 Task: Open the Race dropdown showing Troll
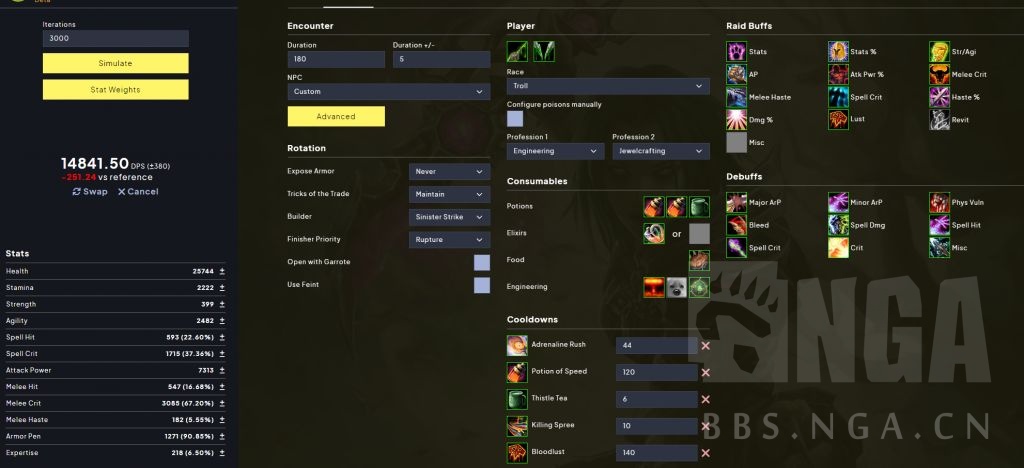608,86
